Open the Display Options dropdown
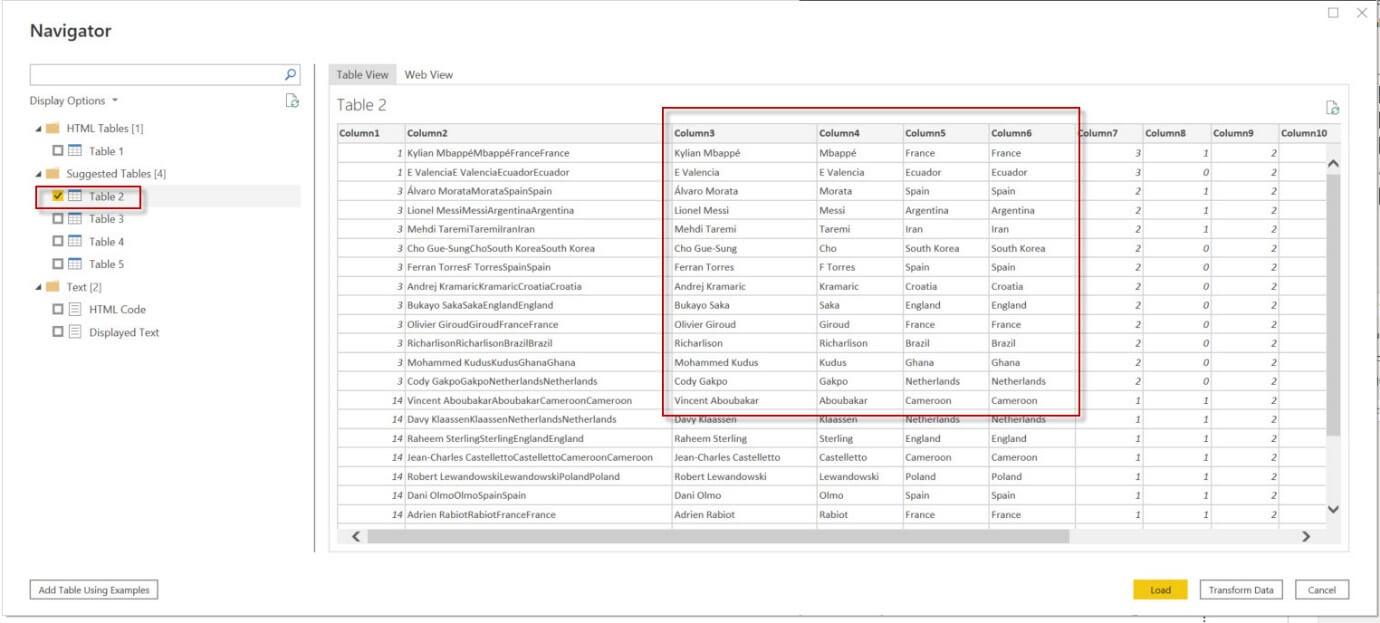Screen dimensions: 1380x623 click(x=74, y=101)
